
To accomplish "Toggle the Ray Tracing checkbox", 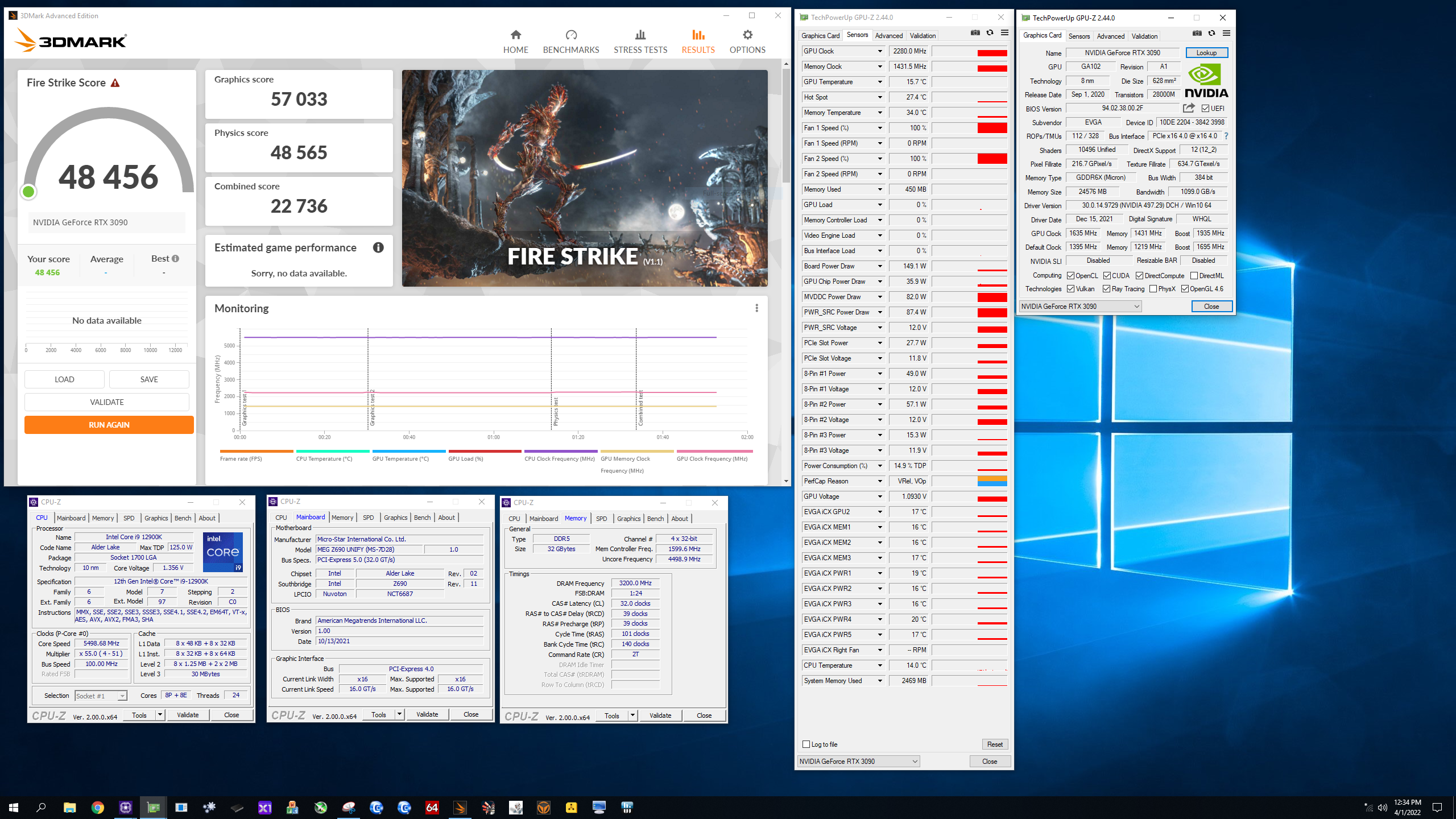I will [x=1106, y=289].
